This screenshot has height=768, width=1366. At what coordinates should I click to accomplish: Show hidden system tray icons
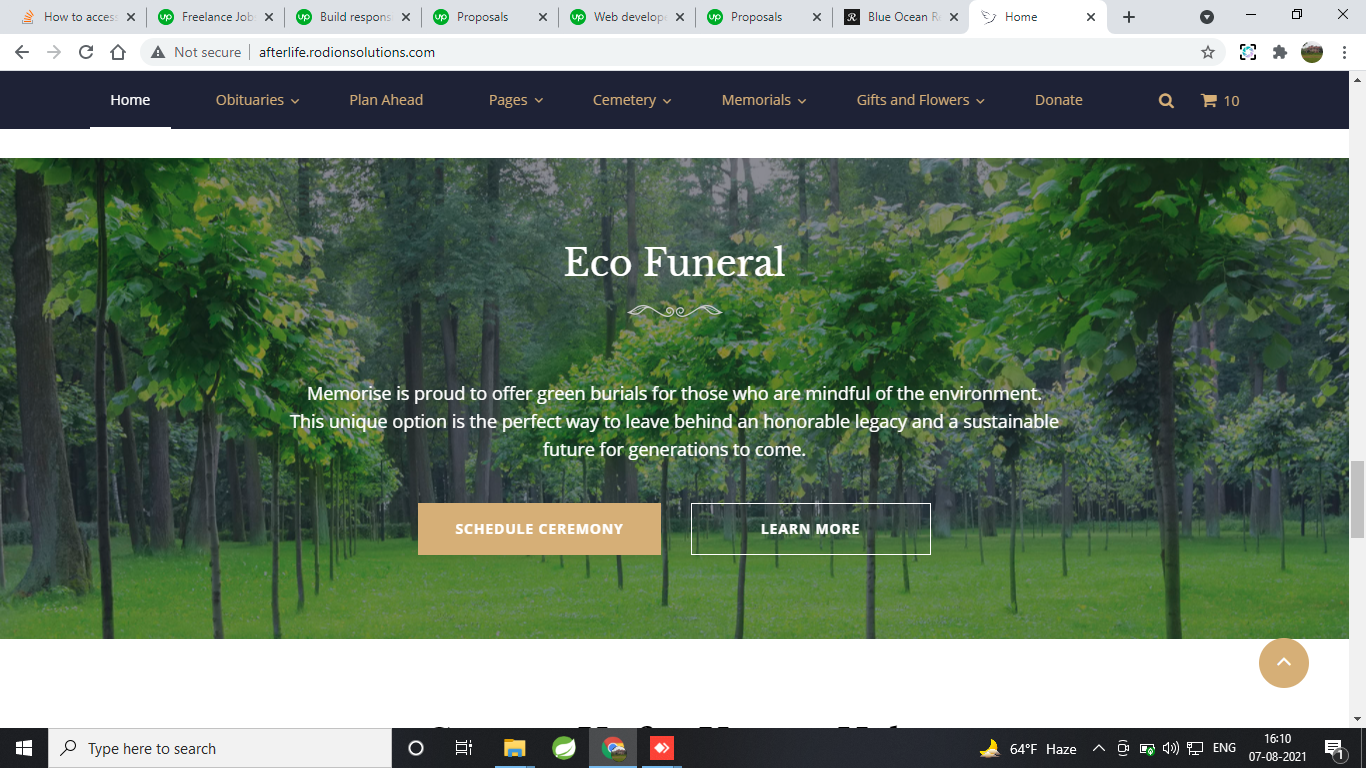click(1098, 748)
